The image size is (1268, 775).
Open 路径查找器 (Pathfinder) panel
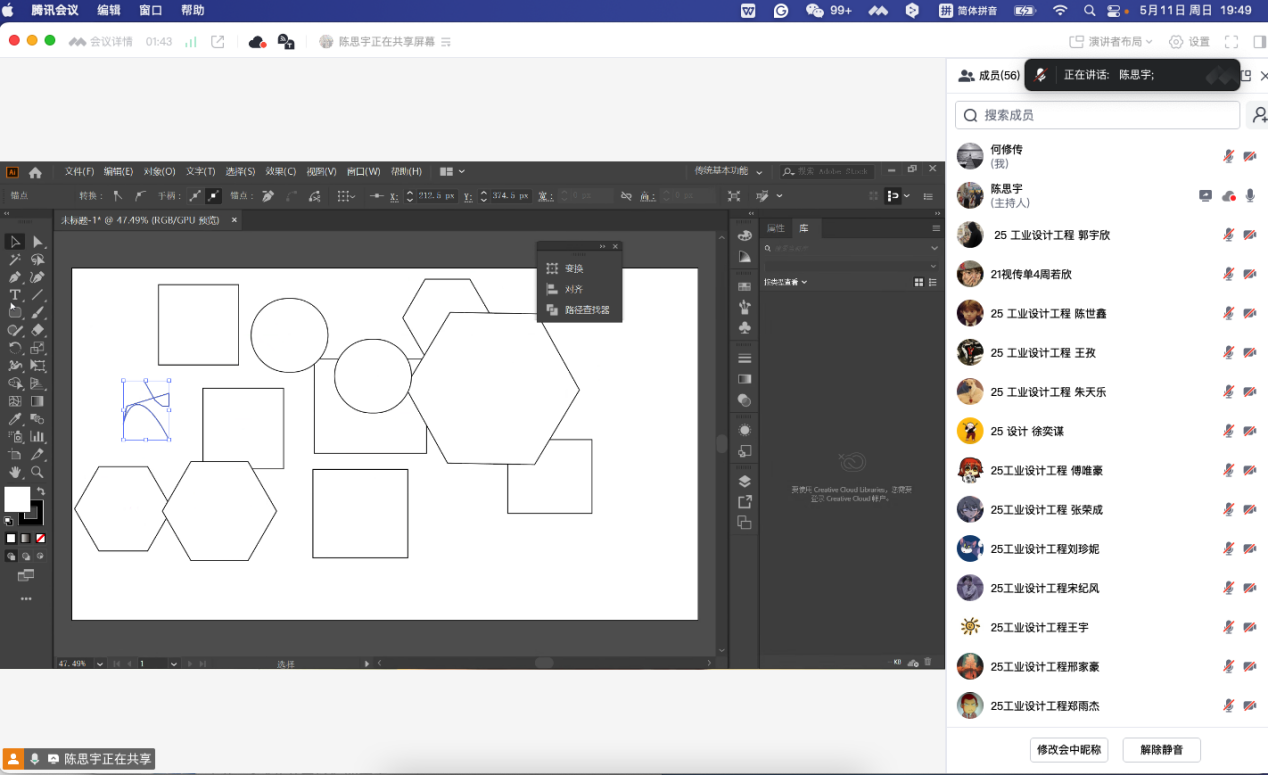click(586, 310)
